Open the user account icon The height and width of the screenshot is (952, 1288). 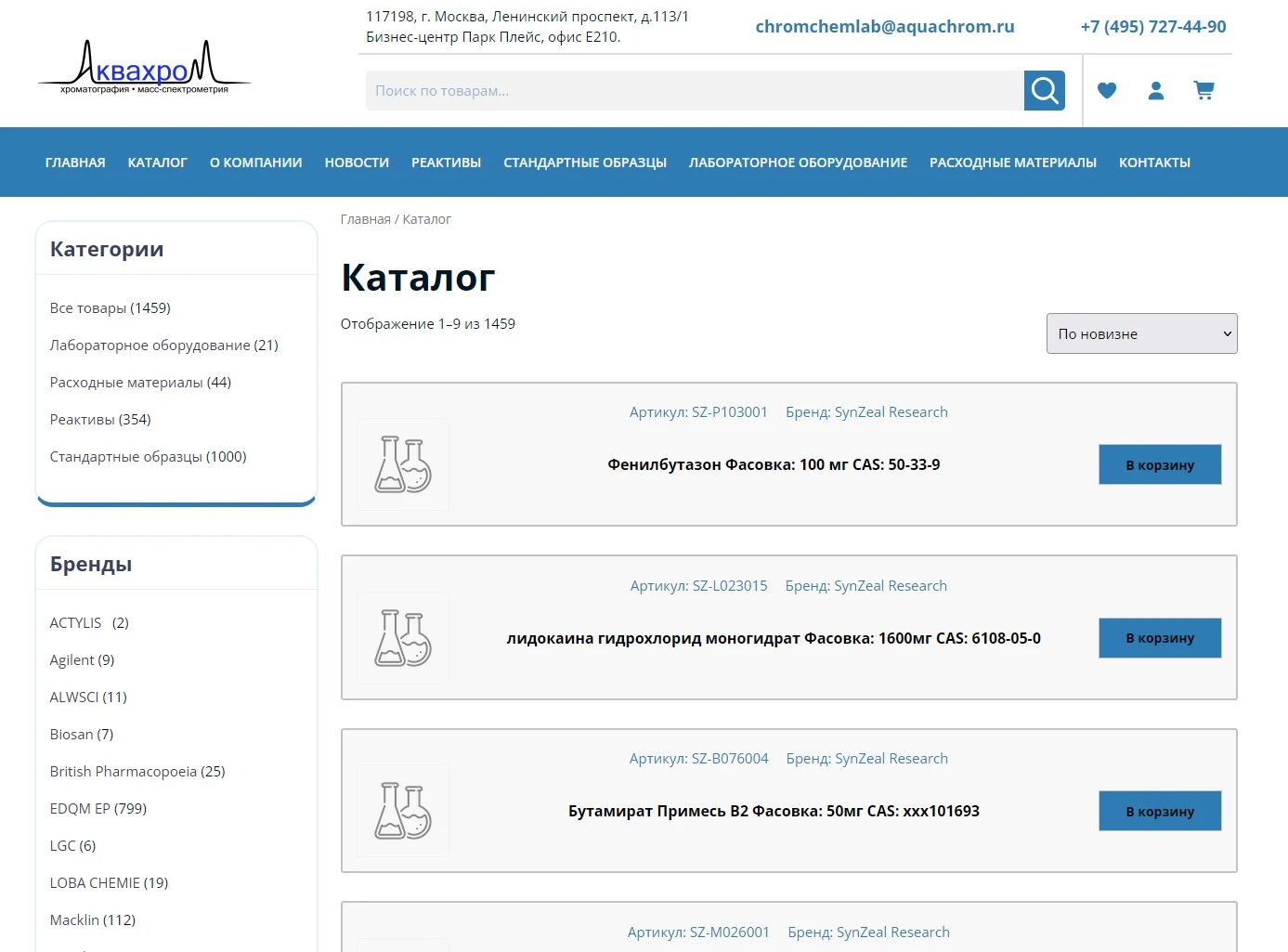click(1155, 91)
